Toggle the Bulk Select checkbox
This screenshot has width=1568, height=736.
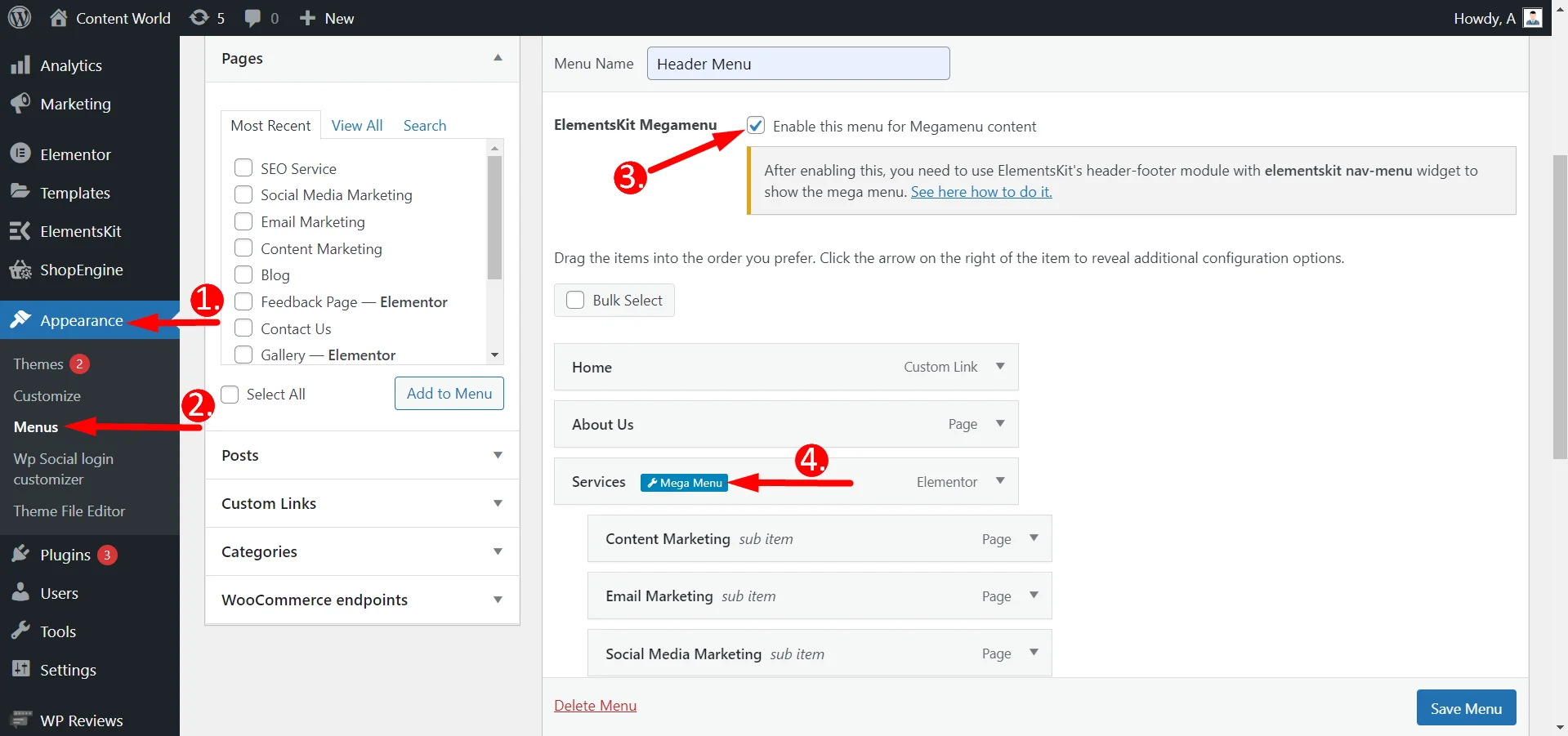click(x=575, y=300)
